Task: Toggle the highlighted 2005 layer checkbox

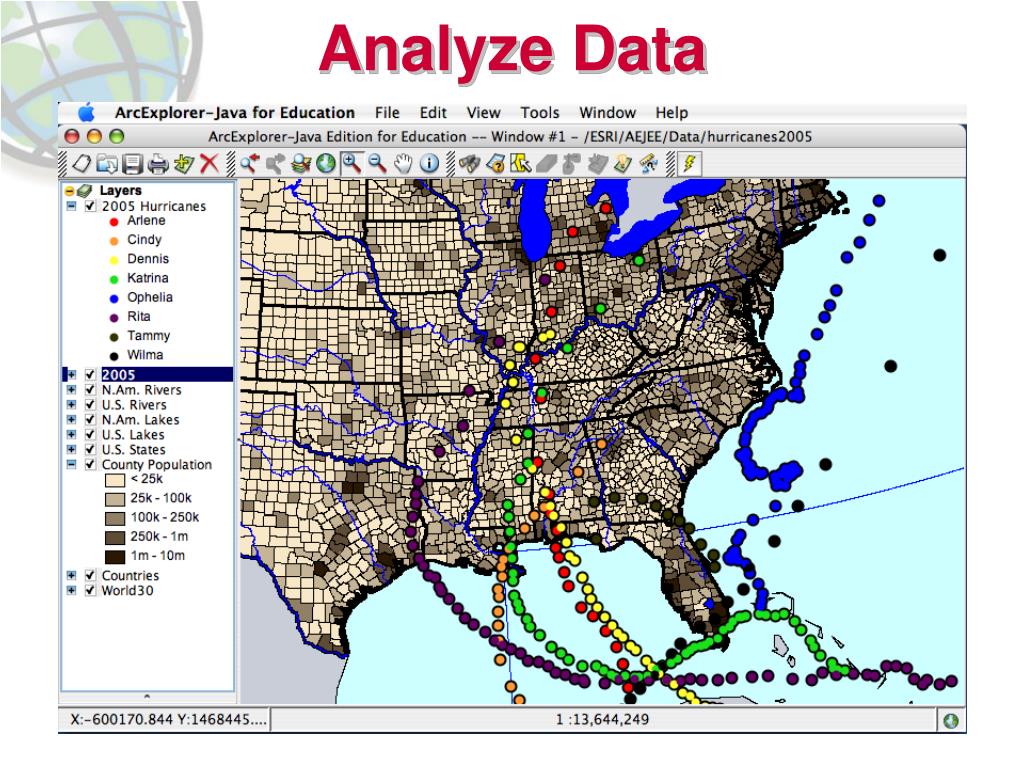Action: tap(91, 375)
